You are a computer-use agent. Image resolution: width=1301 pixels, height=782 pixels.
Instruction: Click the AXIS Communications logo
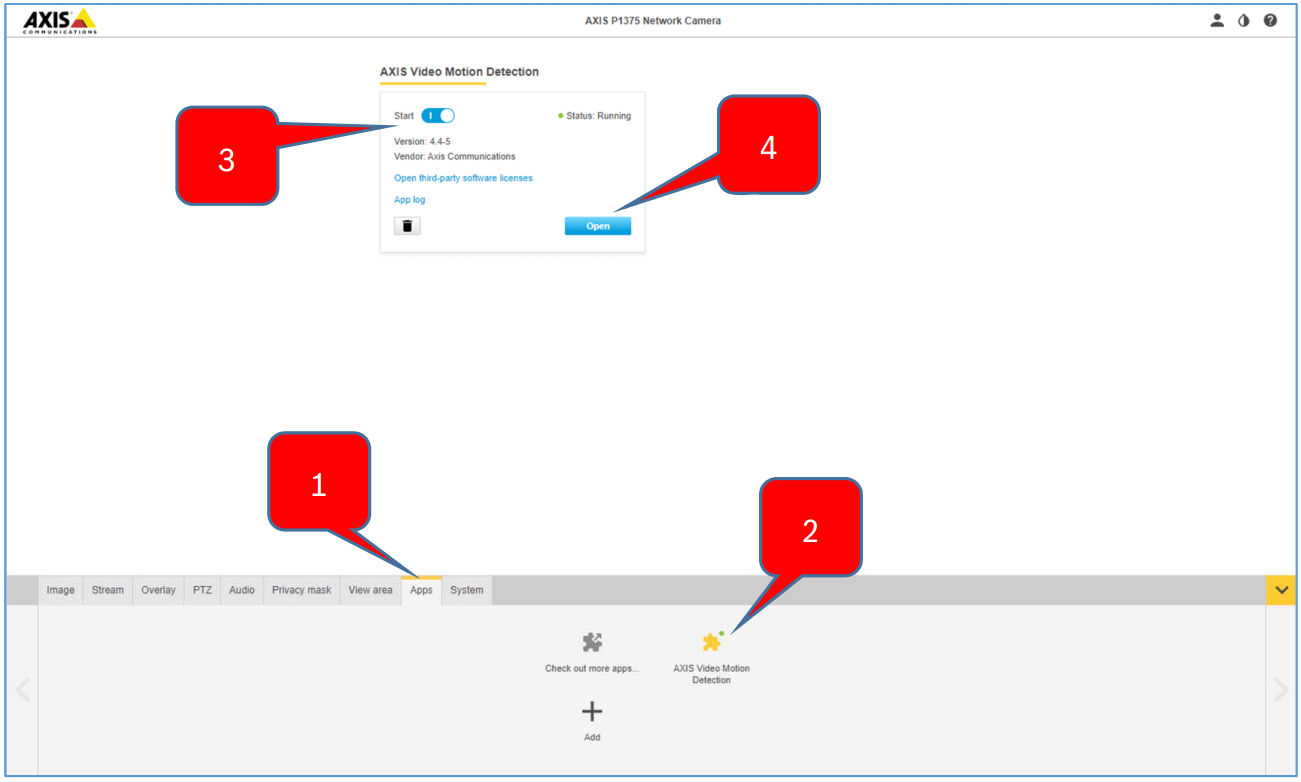tap(60, 21)
